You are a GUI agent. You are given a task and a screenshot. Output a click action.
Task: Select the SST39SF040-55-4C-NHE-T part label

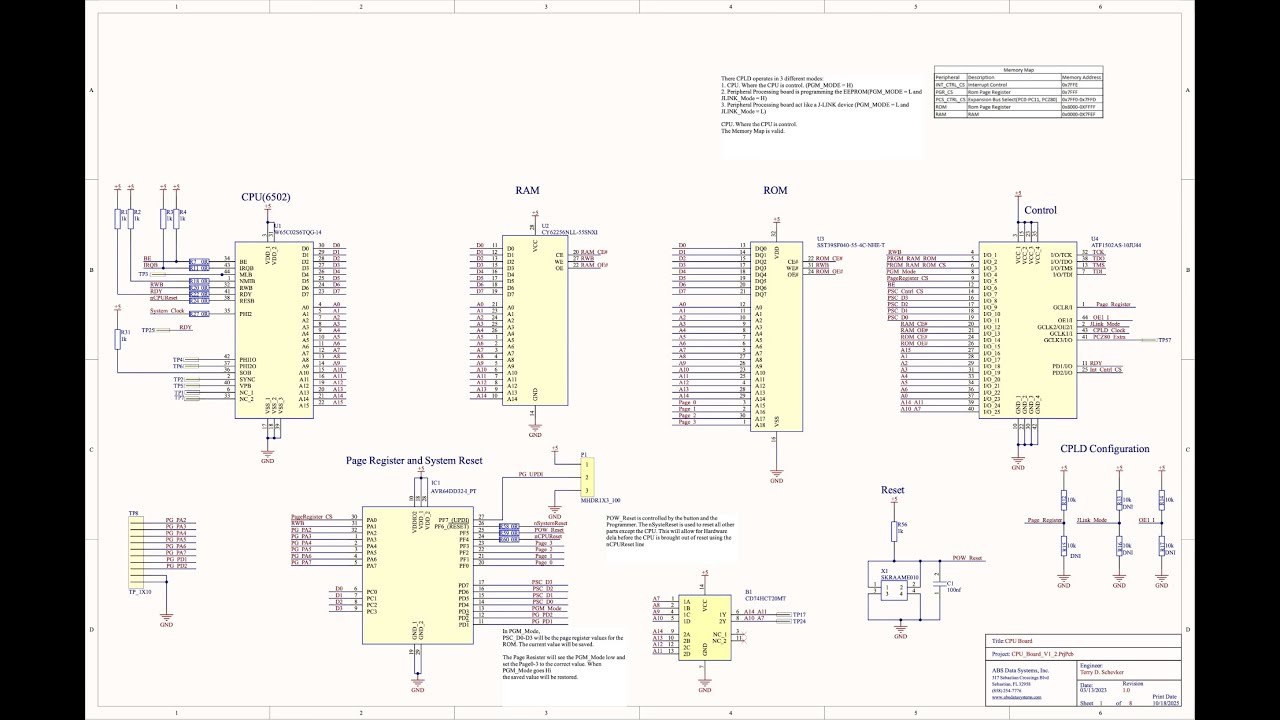click(x=850, y=245)
